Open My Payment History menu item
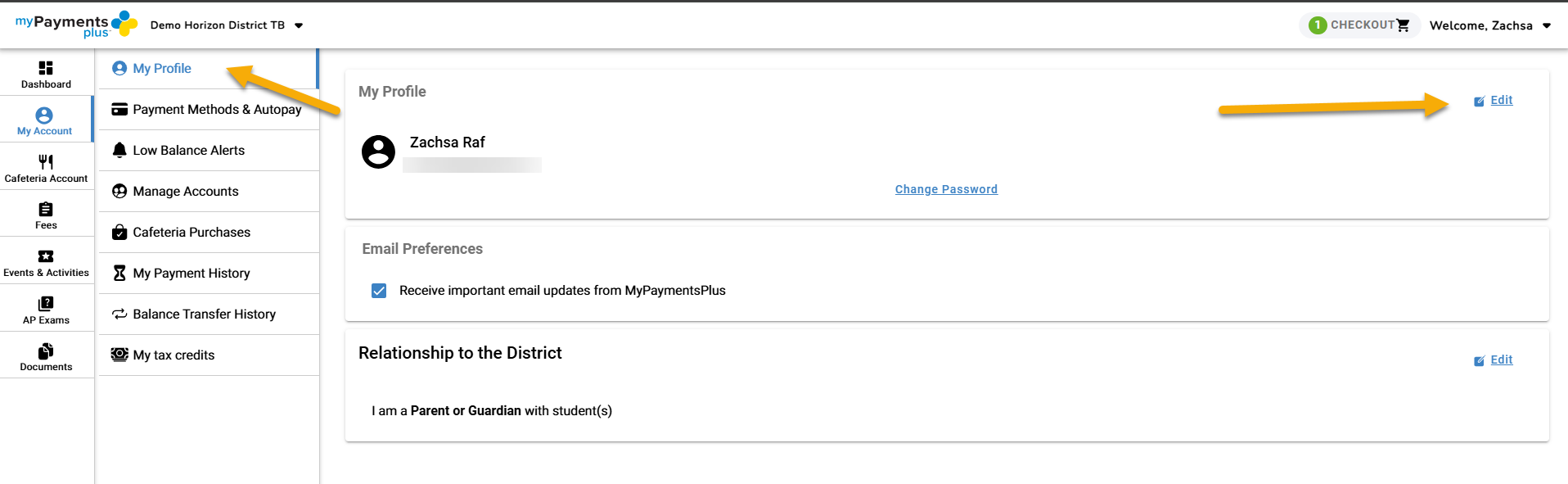The width and height of the screenshot is (1568, 484). coord(191,274)
